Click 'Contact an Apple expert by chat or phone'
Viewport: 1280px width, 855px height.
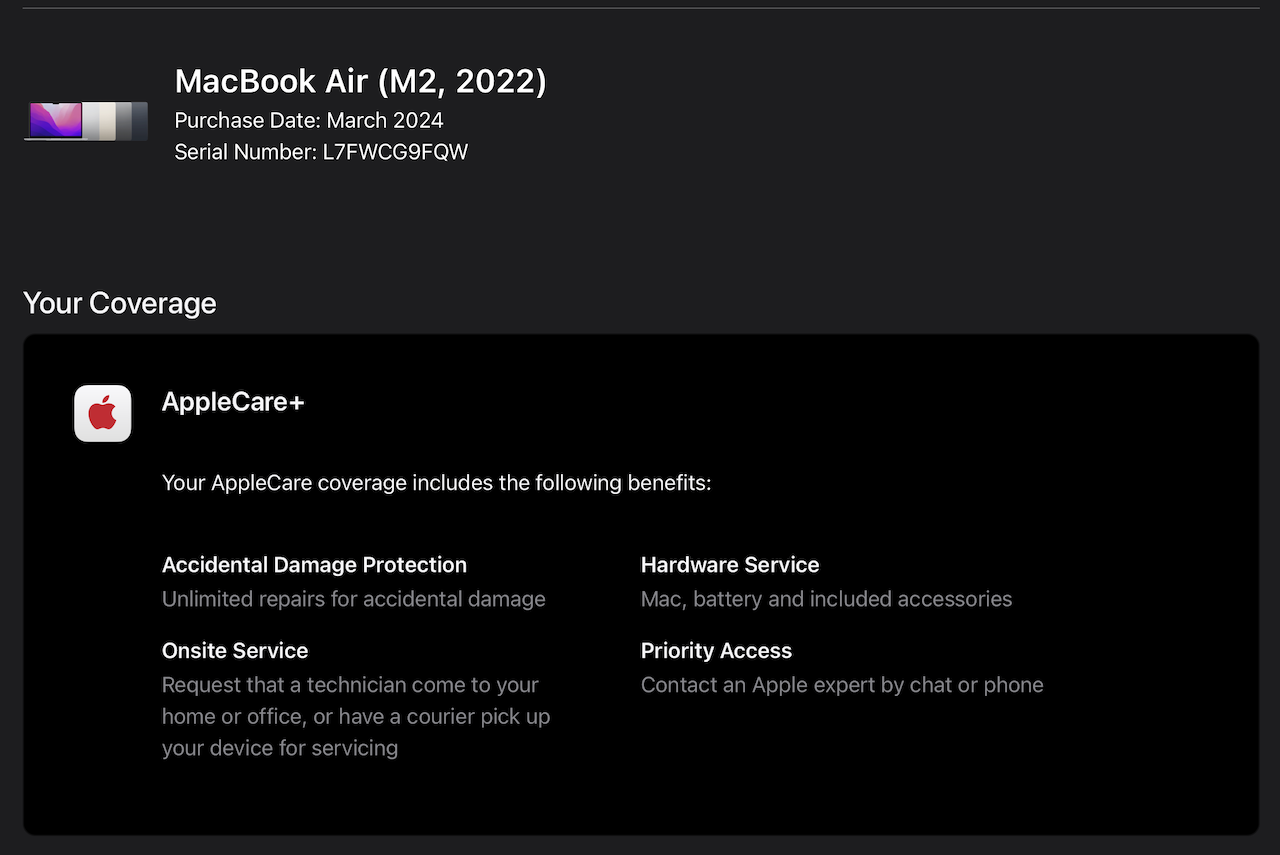tap(842, 685)
